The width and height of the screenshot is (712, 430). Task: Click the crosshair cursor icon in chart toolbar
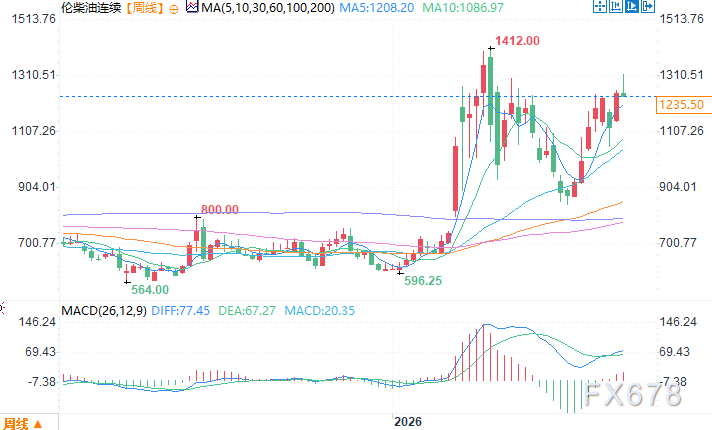click(599, 6)
